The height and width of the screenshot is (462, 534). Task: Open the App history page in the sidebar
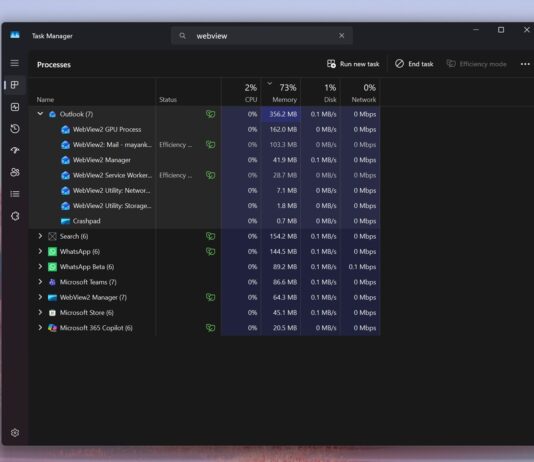[x=15, y=129]
